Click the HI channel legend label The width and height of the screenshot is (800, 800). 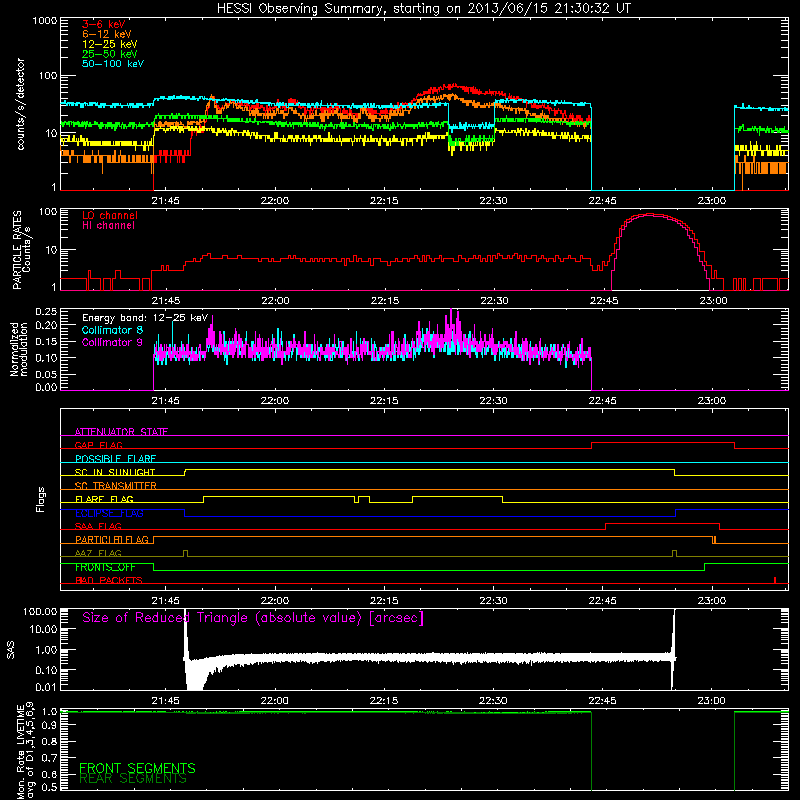coord(108,226)
